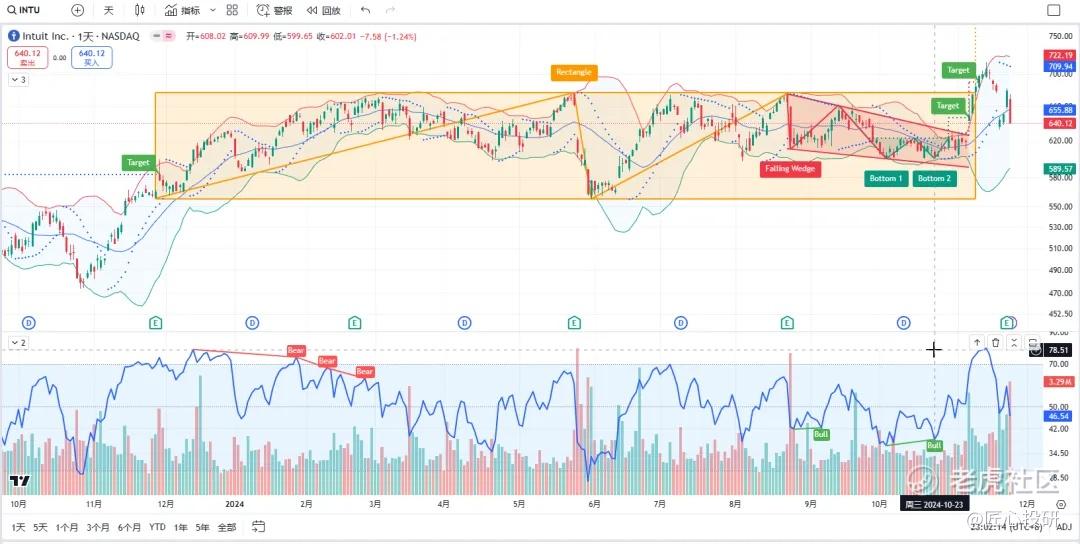Screen dimensions: 1080x544
Task: Open the first dividend D marker in October
Action: pyautogui.click(x=29, y=322)
